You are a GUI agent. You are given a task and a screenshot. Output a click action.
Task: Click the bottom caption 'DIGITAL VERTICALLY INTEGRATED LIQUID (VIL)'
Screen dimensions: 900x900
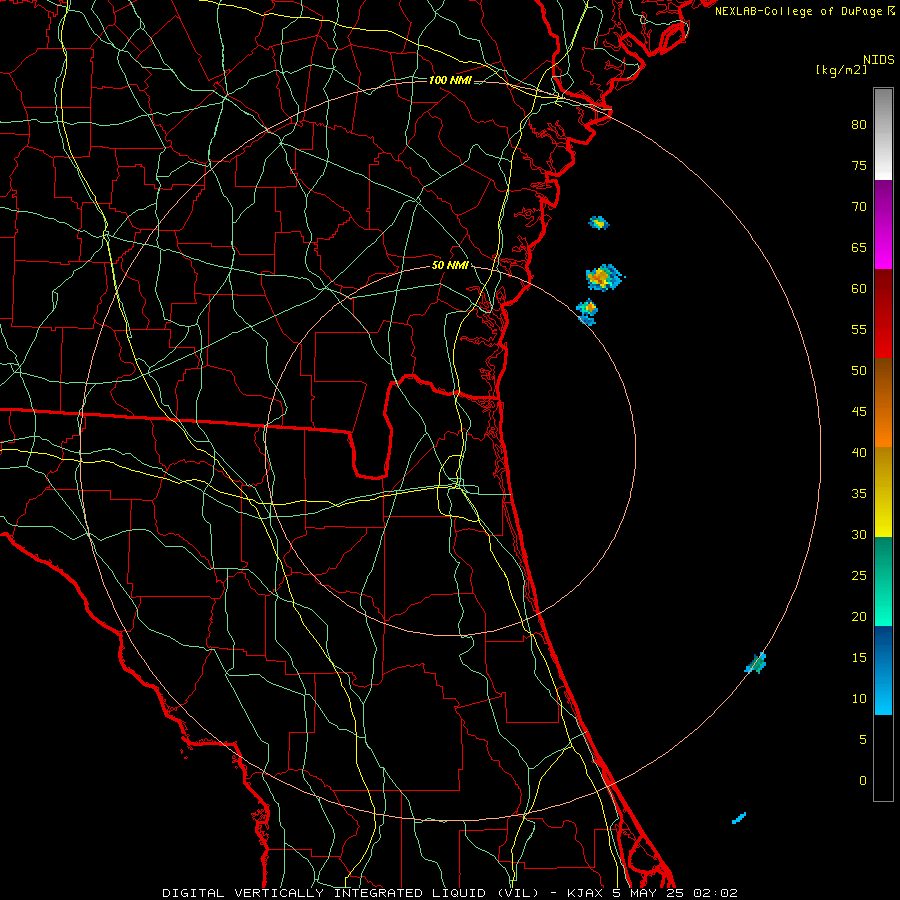pyautogui.click(x=352, y=893)
